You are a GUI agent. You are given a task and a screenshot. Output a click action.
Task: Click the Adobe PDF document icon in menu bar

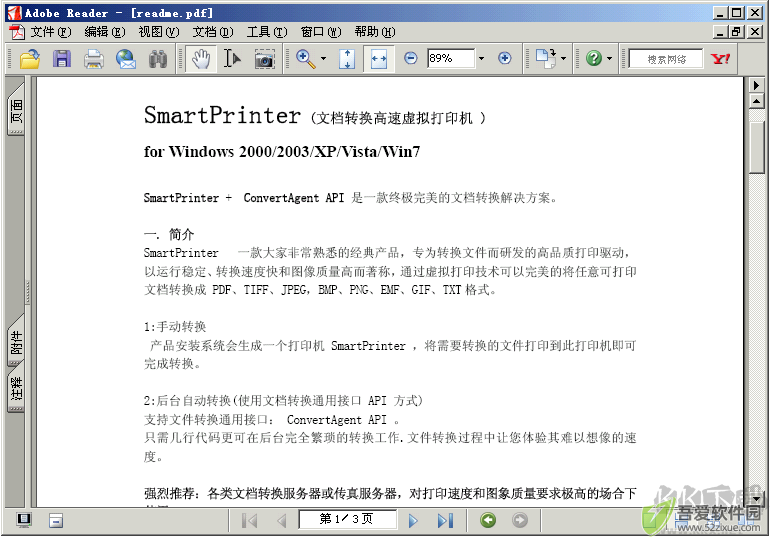click(x=17, y=32)
